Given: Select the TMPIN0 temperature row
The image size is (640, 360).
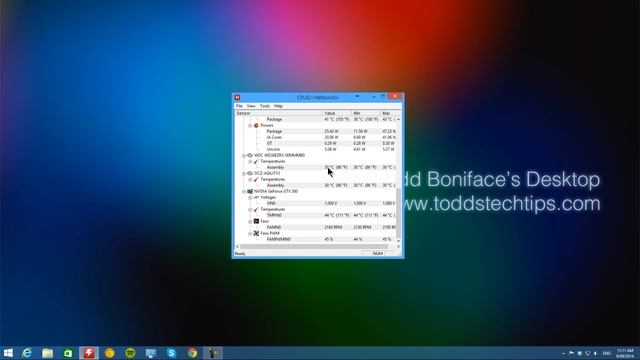Looking at the screenshot, I should coord(315,215).
